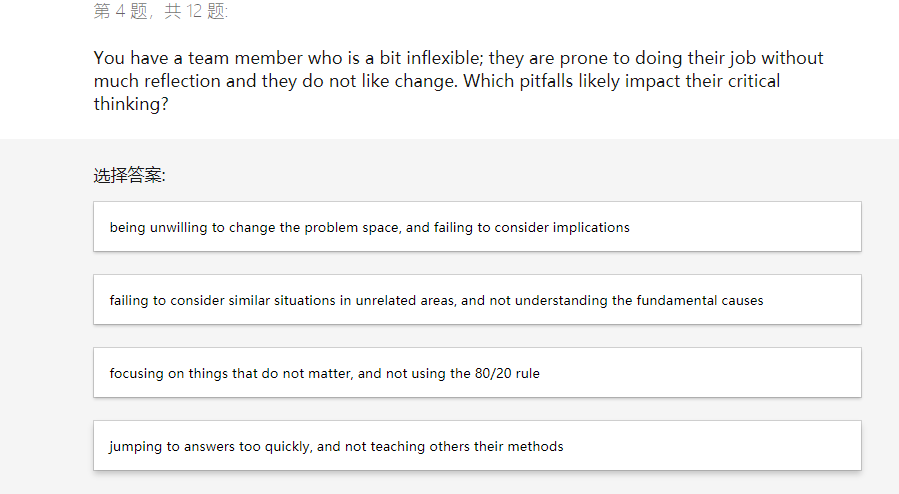The image size is (899, 494).
Task: Click empty right side of last answer card
Action: coord(730,446)
